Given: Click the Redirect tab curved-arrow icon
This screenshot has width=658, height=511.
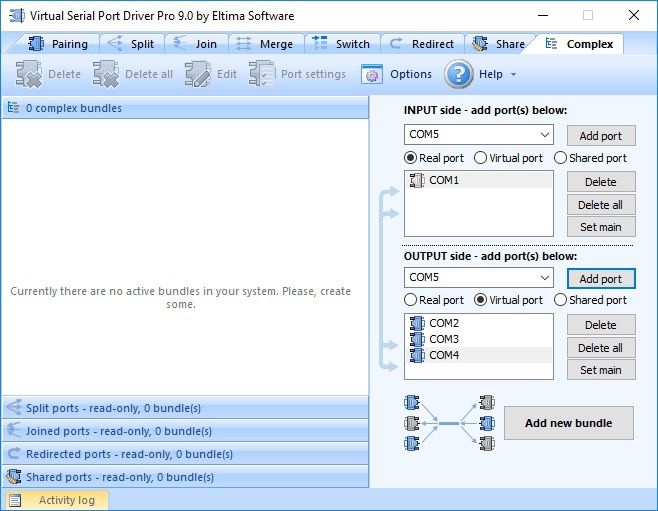Looking at the screenshot, I should pyautogui.click(x=395, y=44).
